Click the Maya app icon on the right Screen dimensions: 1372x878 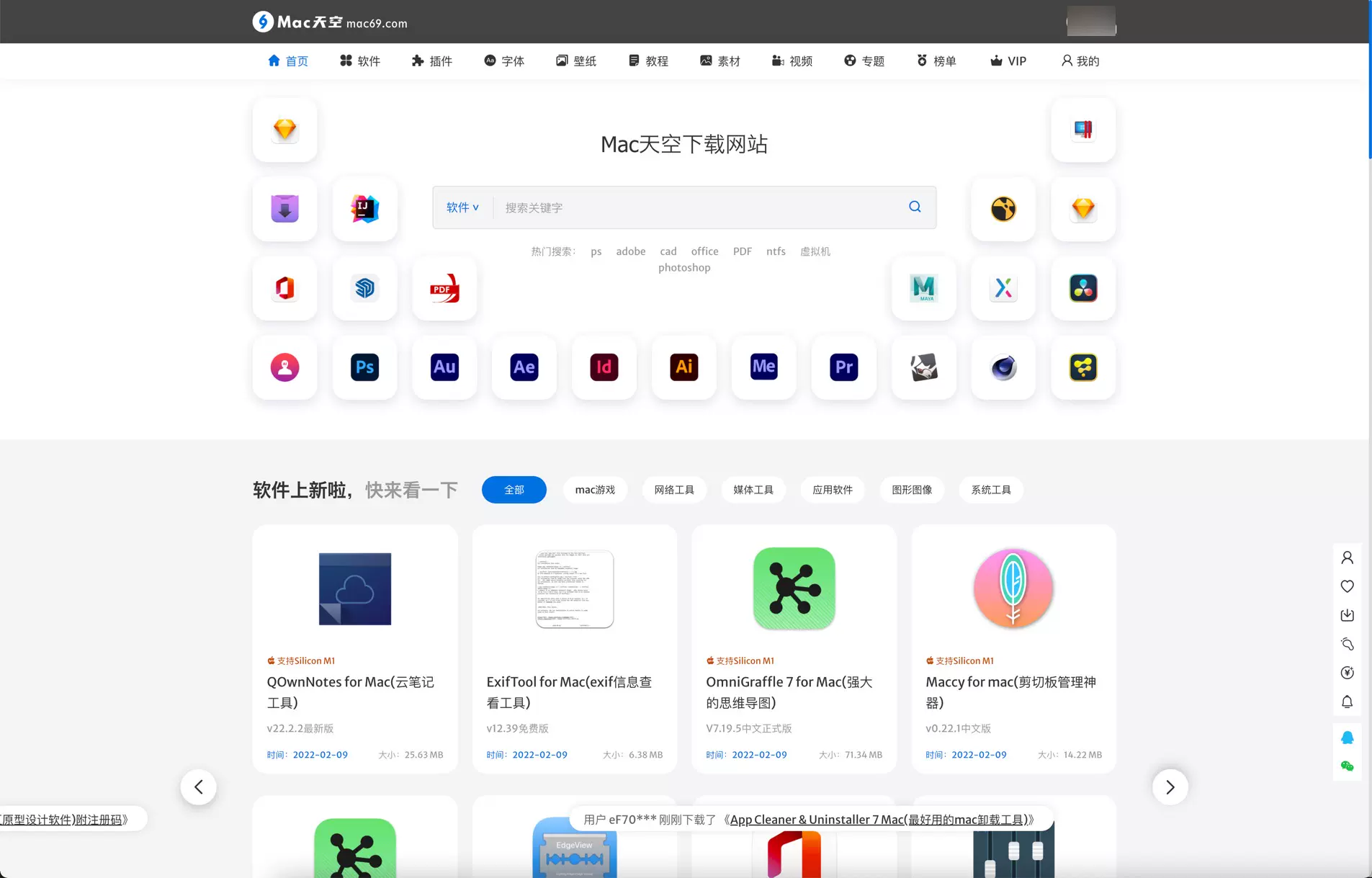pyautogui.click(x=923, y=289)
